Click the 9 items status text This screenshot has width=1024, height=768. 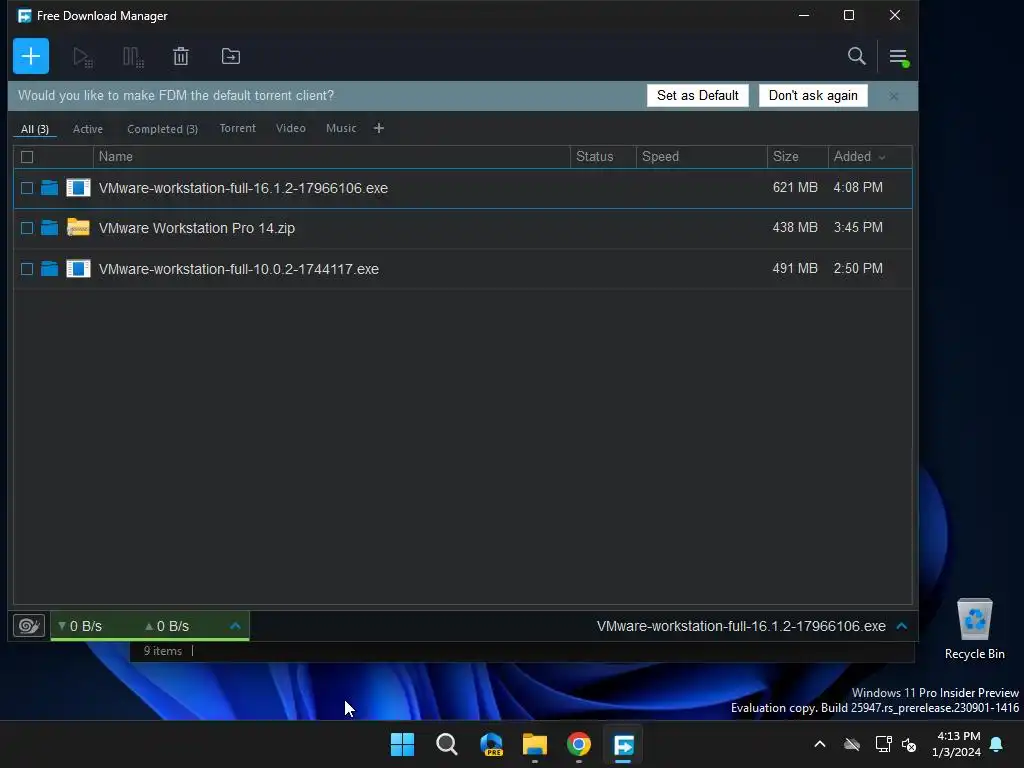coord(163,651)
